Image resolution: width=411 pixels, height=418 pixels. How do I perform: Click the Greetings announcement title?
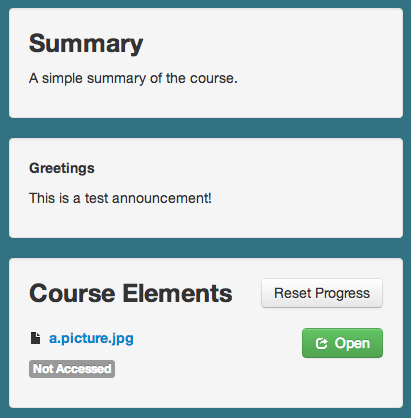(62, 168)
